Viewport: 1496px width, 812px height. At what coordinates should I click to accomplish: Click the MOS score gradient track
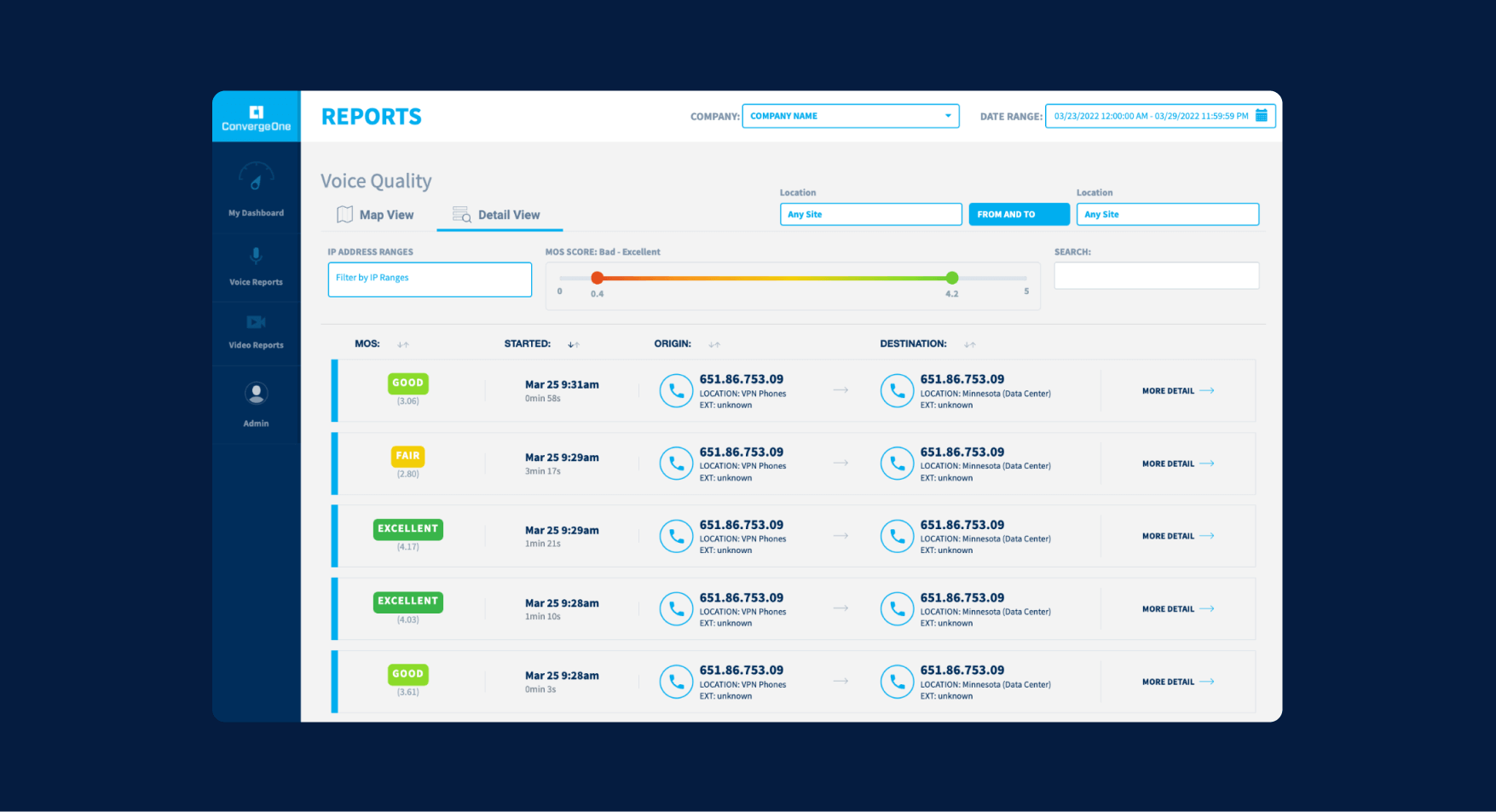[775, 278]
